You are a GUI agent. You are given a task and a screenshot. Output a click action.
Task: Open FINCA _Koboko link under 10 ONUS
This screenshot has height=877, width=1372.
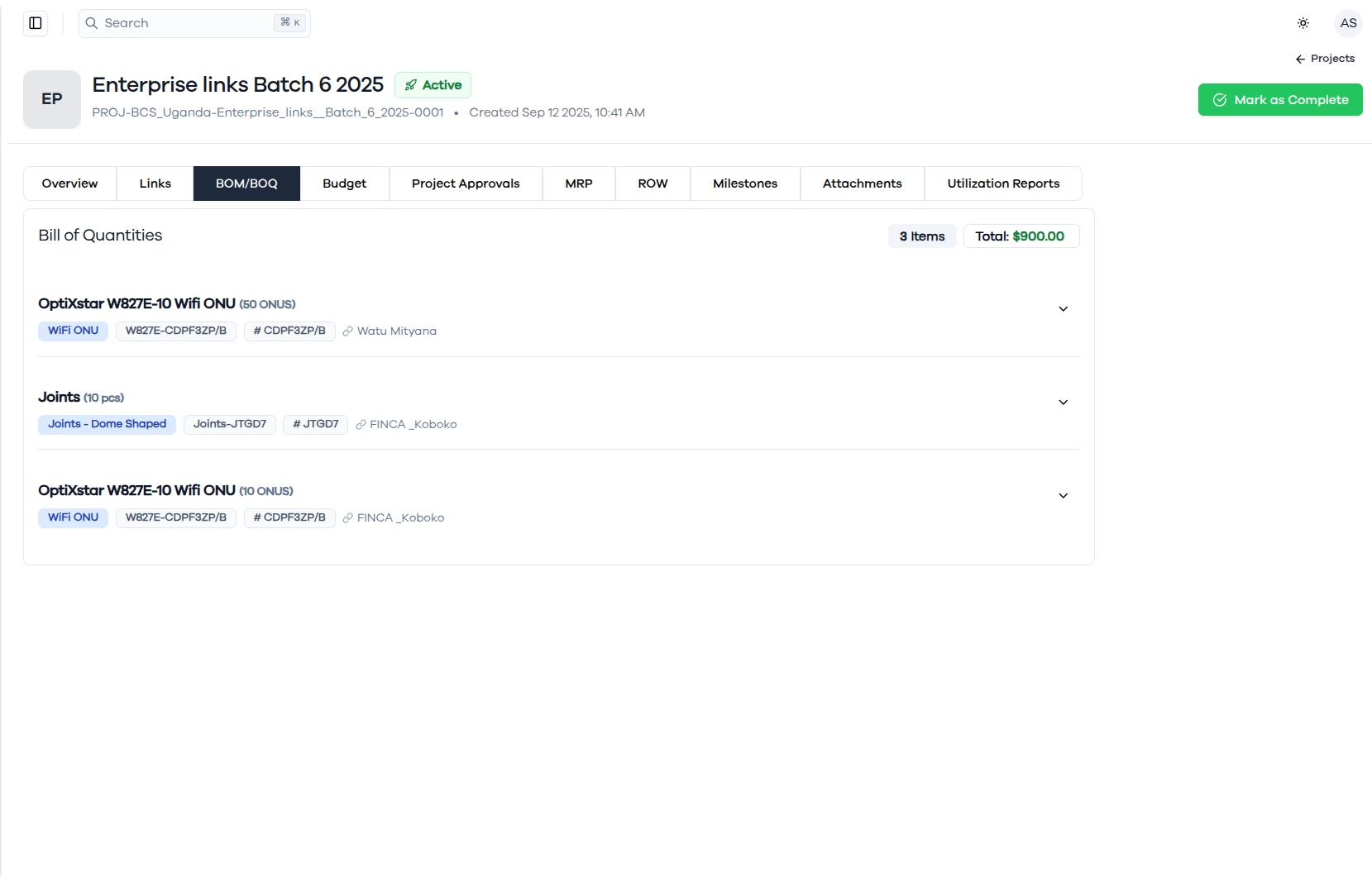click(x=401, y=518)
